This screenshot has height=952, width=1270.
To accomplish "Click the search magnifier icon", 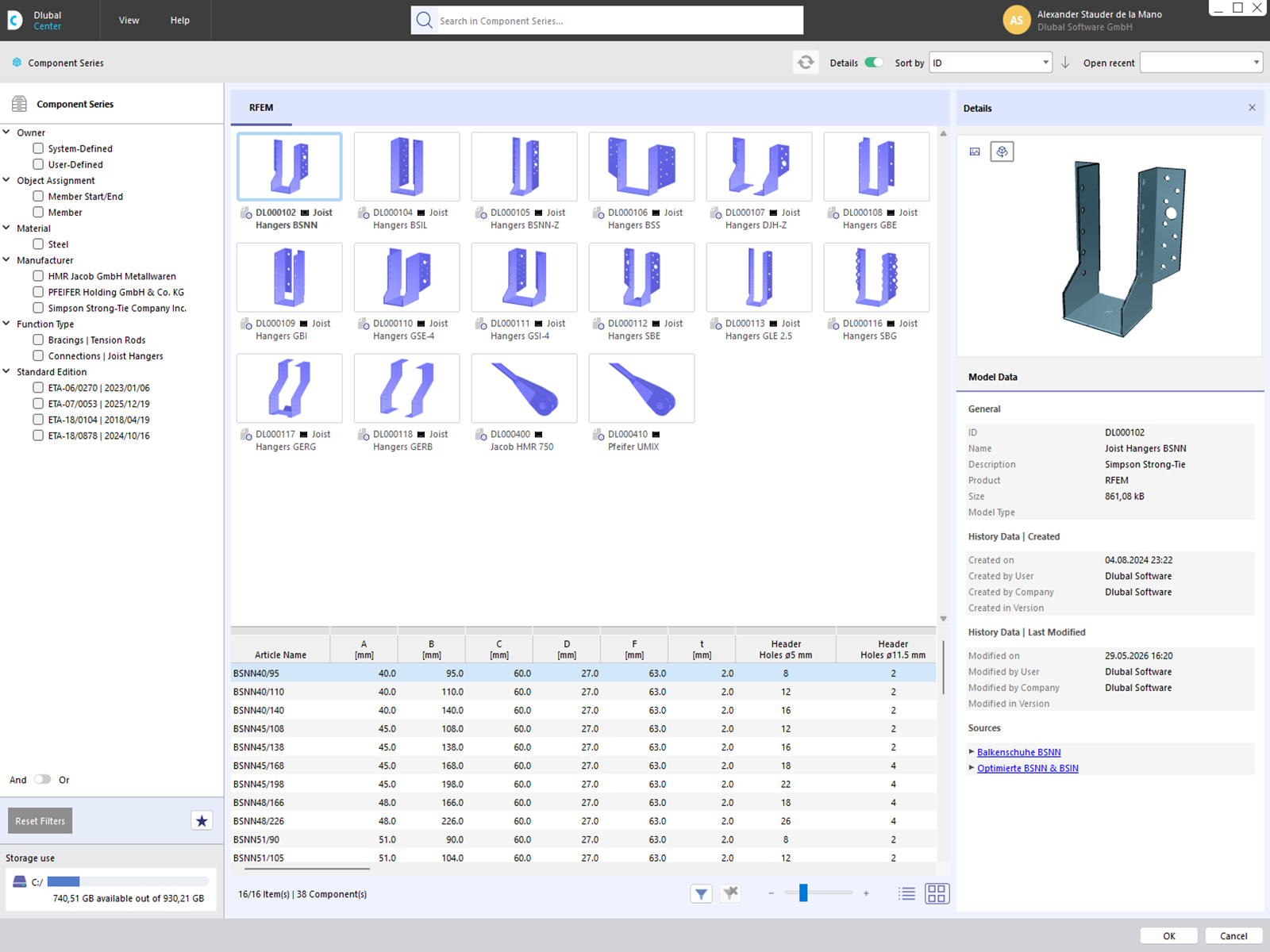I will 425,21.
